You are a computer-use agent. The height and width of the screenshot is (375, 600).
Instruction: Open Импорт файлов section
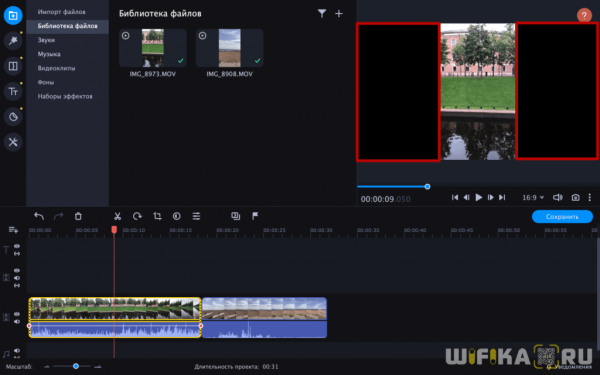point(62,12)
